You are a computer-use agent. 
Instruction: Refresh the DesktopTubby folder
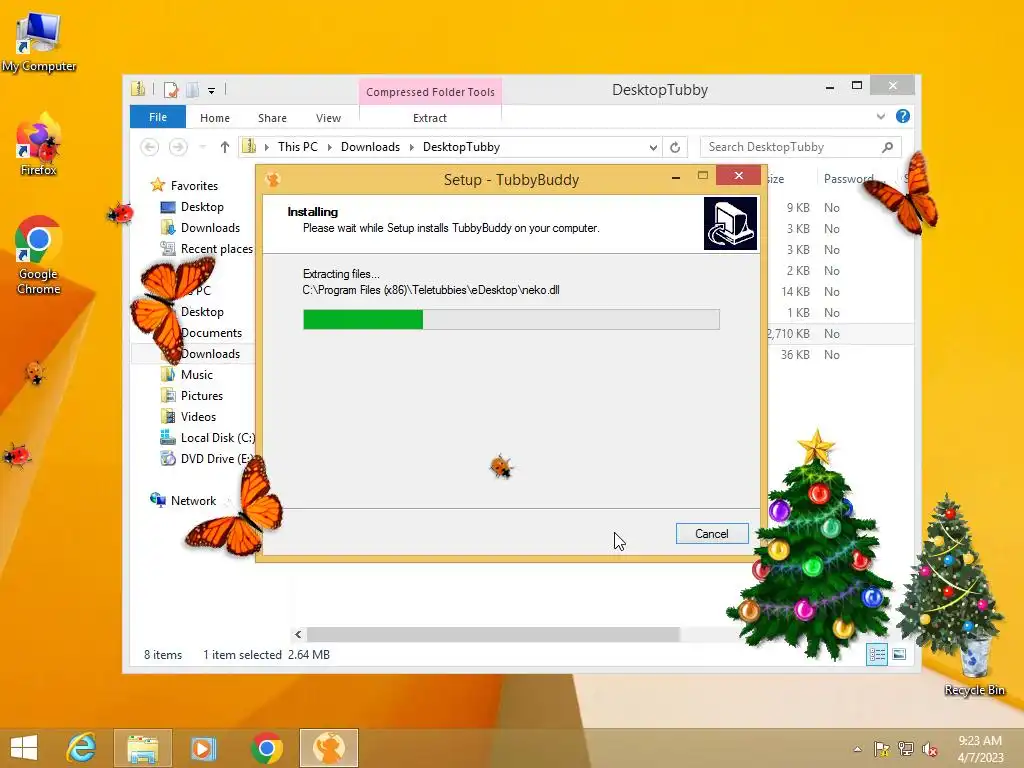(675, 147)
